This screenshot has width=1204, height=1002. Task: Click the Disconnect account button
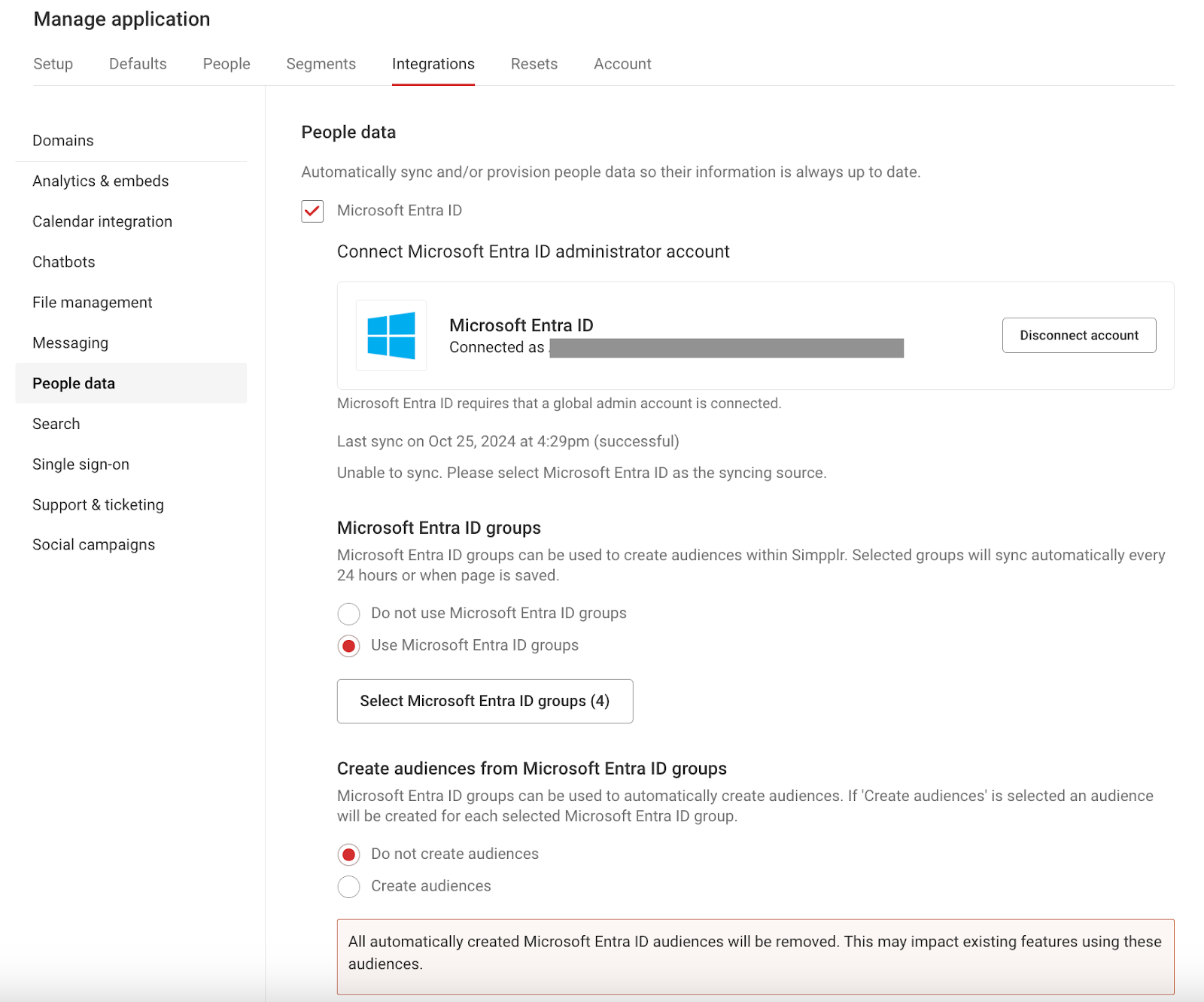click(x=1079, y=335)
